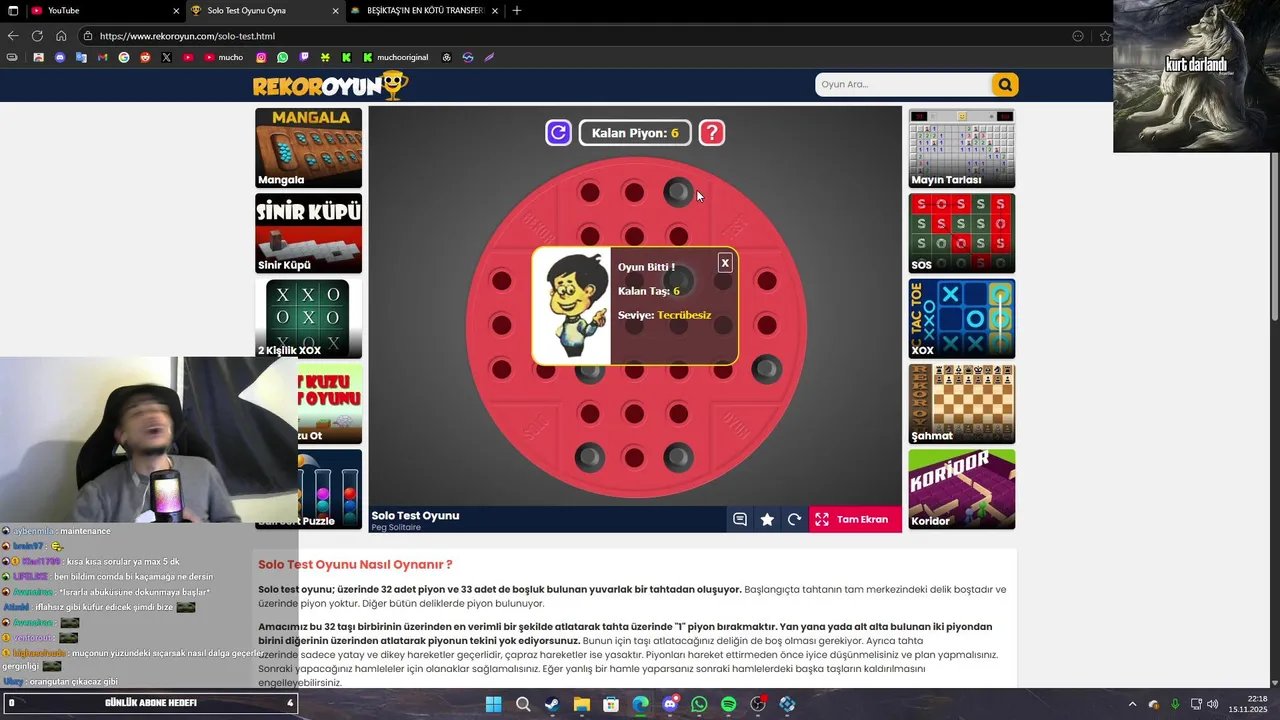Refresh the browser page
Screen dimensions: 1280x720
(x=37, y=36)
